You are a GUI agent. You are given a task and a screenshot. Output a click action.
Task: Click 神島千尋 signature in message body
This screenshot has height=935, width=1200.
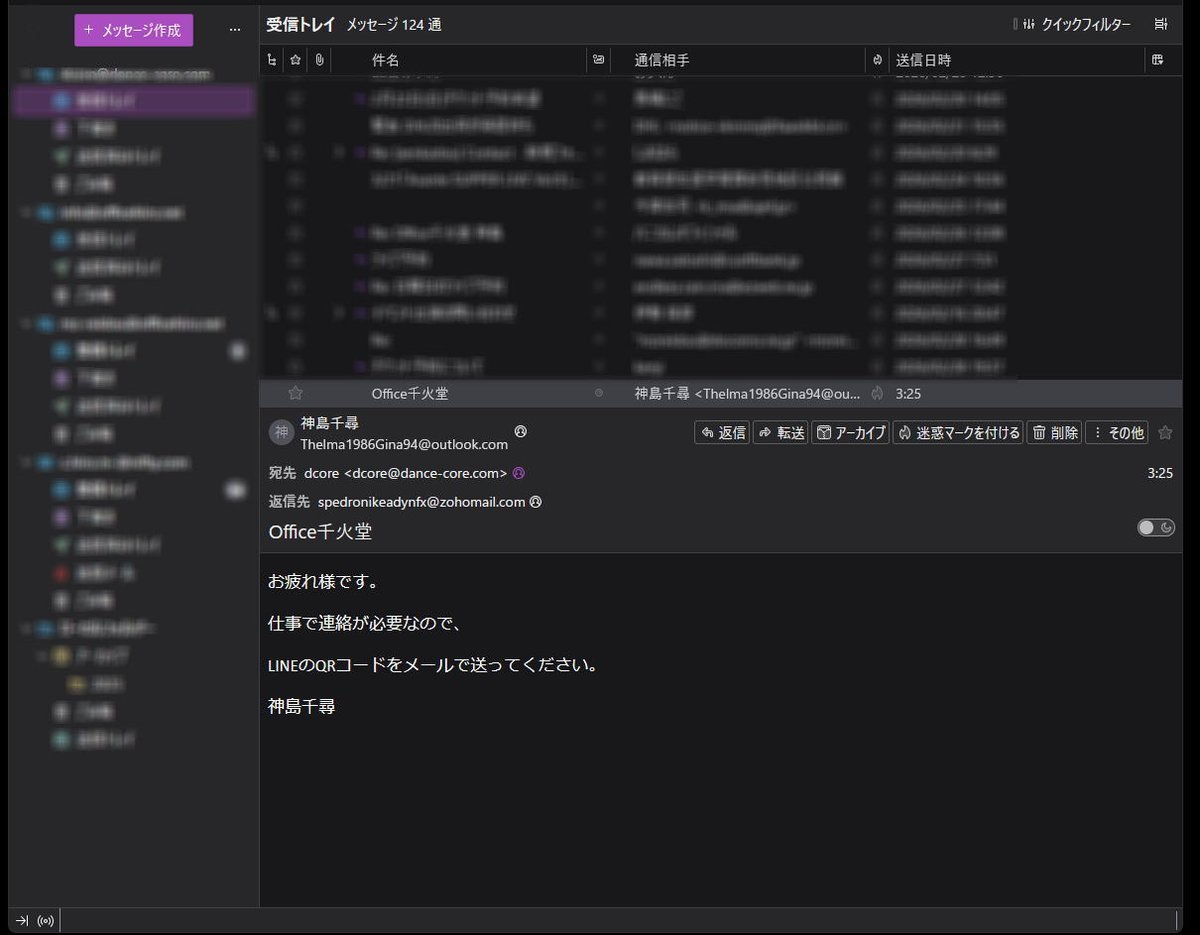click(301, 706)
